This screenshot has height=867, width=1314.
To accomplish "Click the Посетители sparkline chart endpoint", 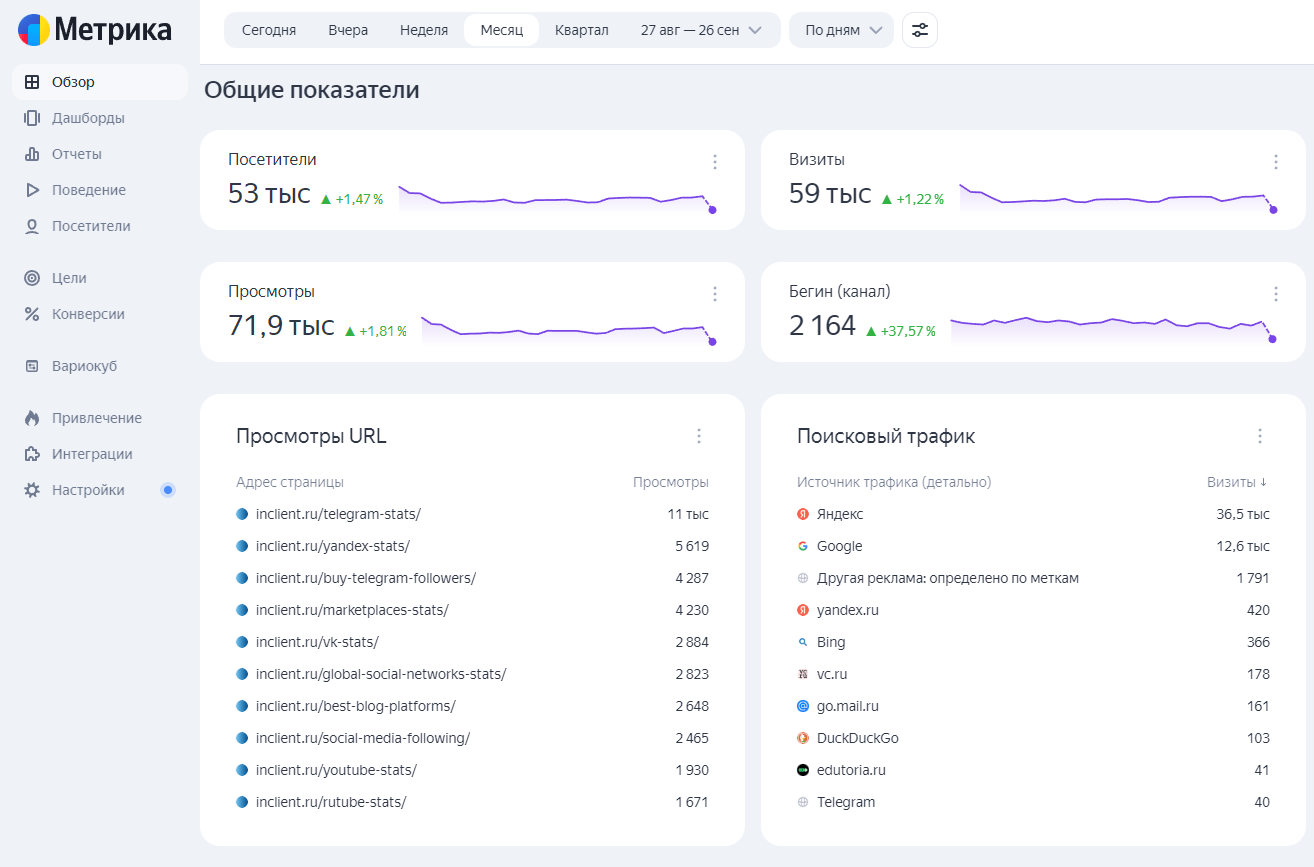I will point(712,210).
